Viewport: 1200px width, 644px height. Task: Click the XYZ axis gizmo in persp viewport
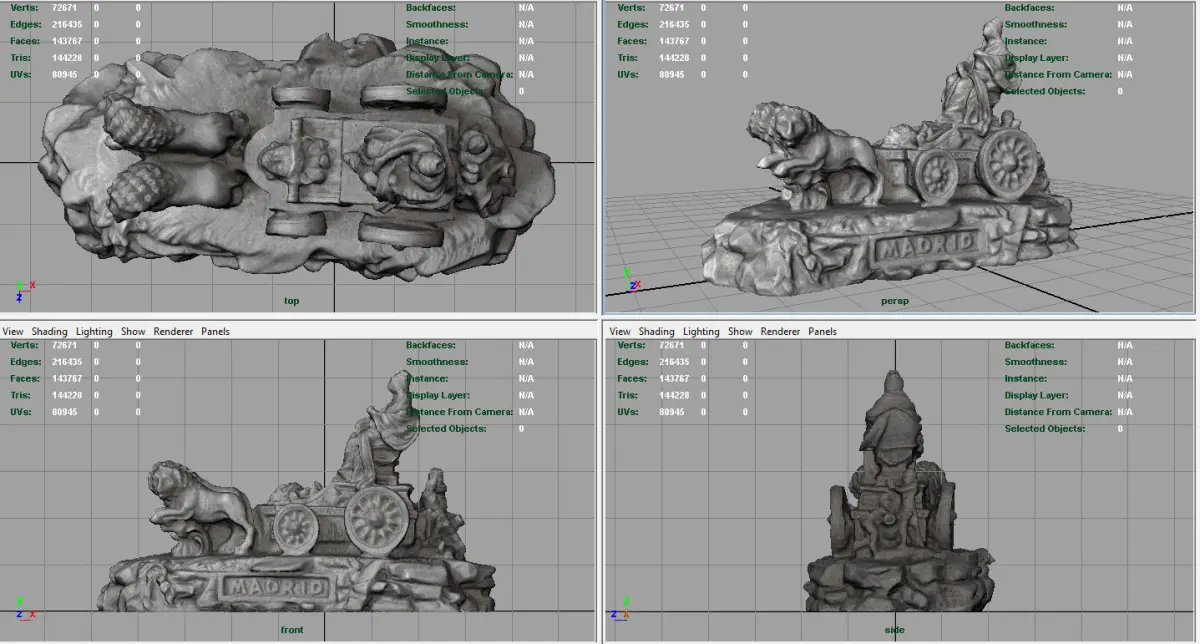(631, 279)
